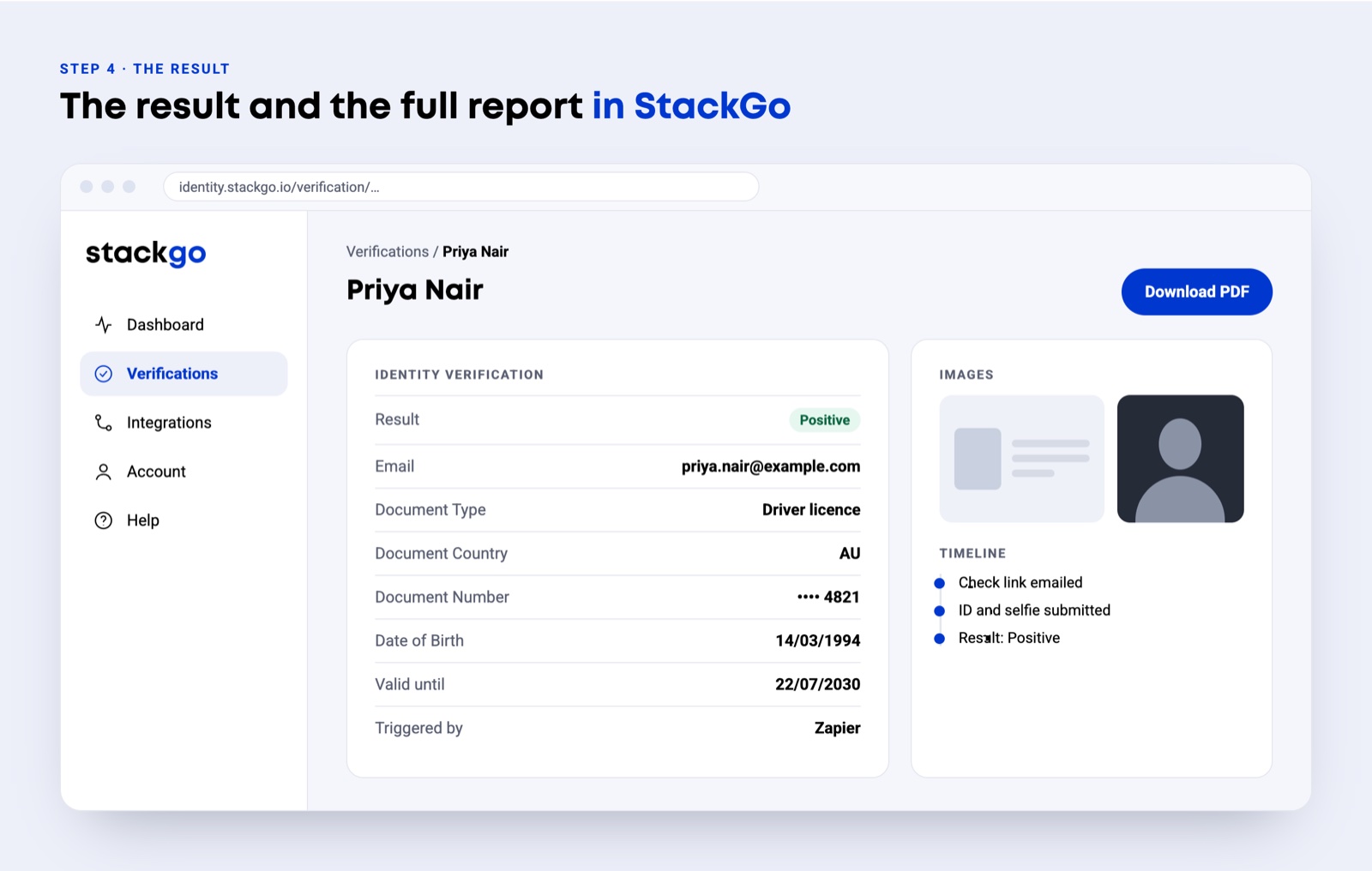Click the 'Zapier' triggered by value
Screen dimensions: 1372x871
pyautogui.click(x=837, y=728)
